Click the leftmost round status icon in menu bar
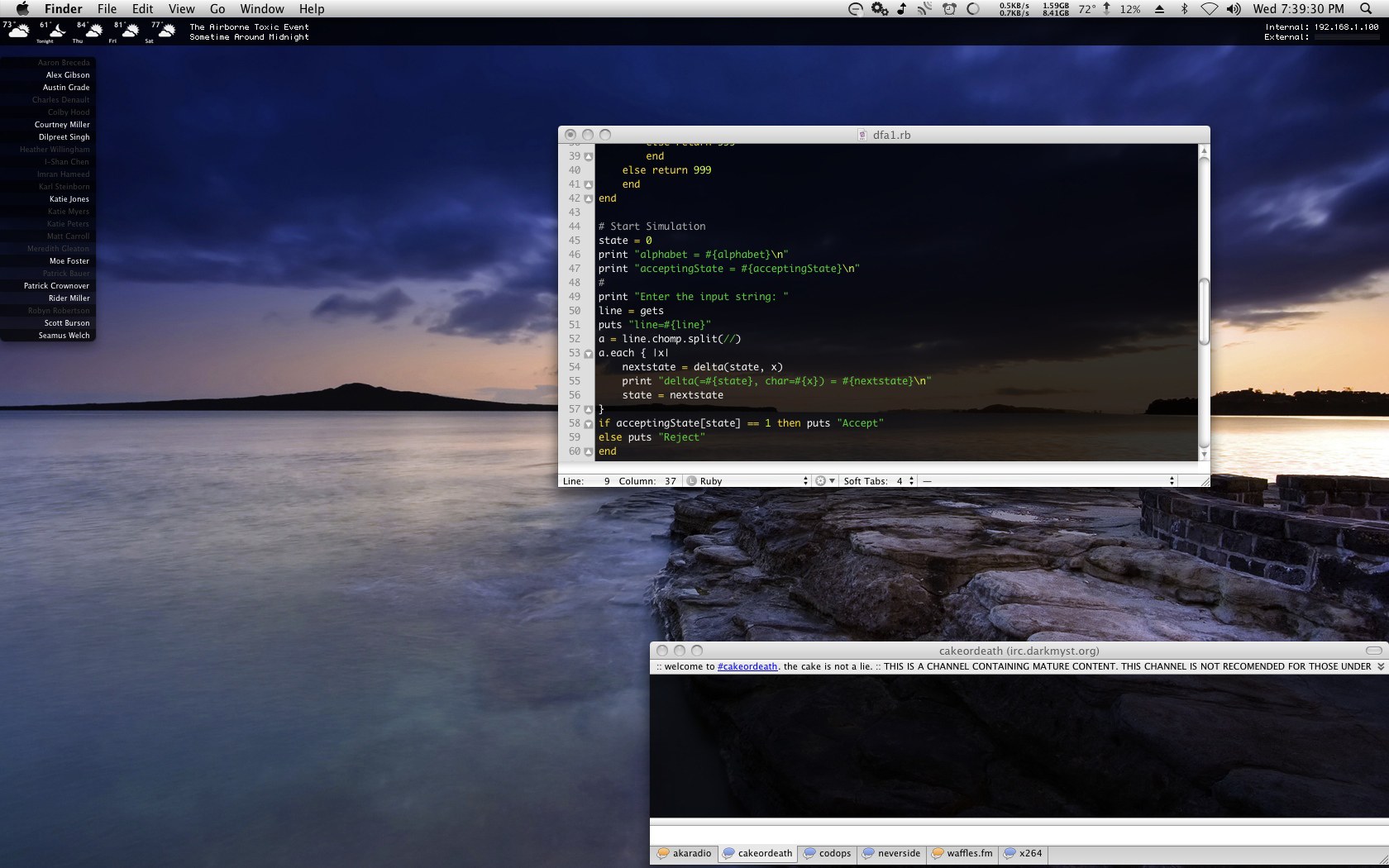The width and height of the screenshot is (1389, 868). [x=856, y=9]
